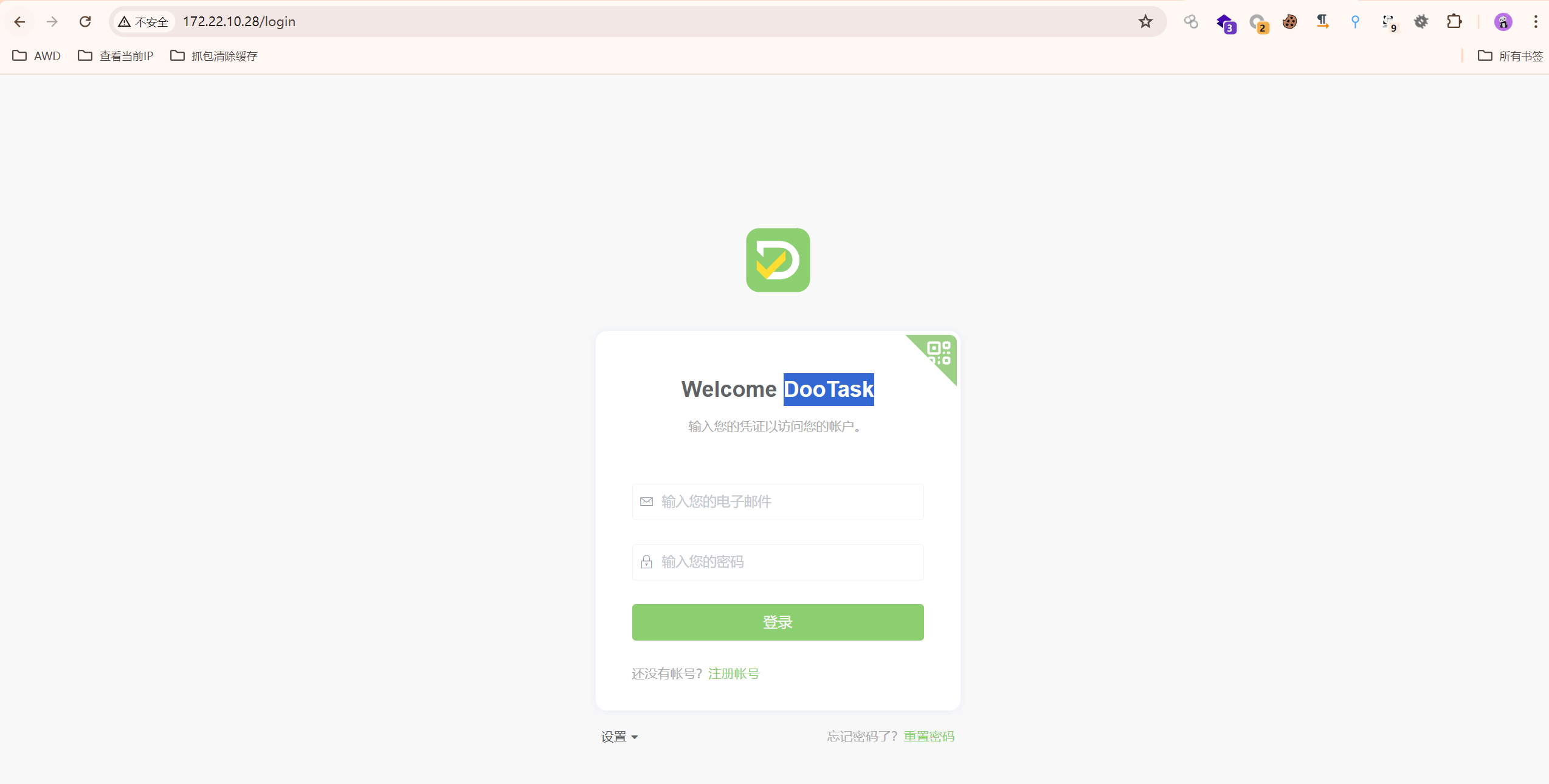Viewport: 1549px width, 784px height.
Task: Open the Chrome profile avatar
Action: pos(1503,22)
